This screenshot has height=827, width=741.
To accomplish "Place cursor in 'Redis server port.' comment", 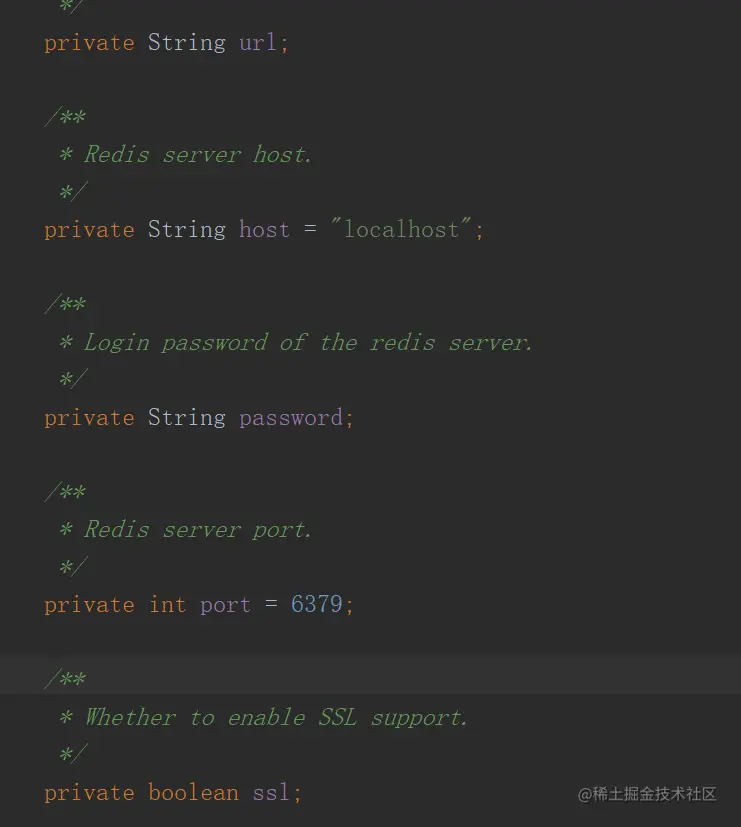I will point(198,530).
